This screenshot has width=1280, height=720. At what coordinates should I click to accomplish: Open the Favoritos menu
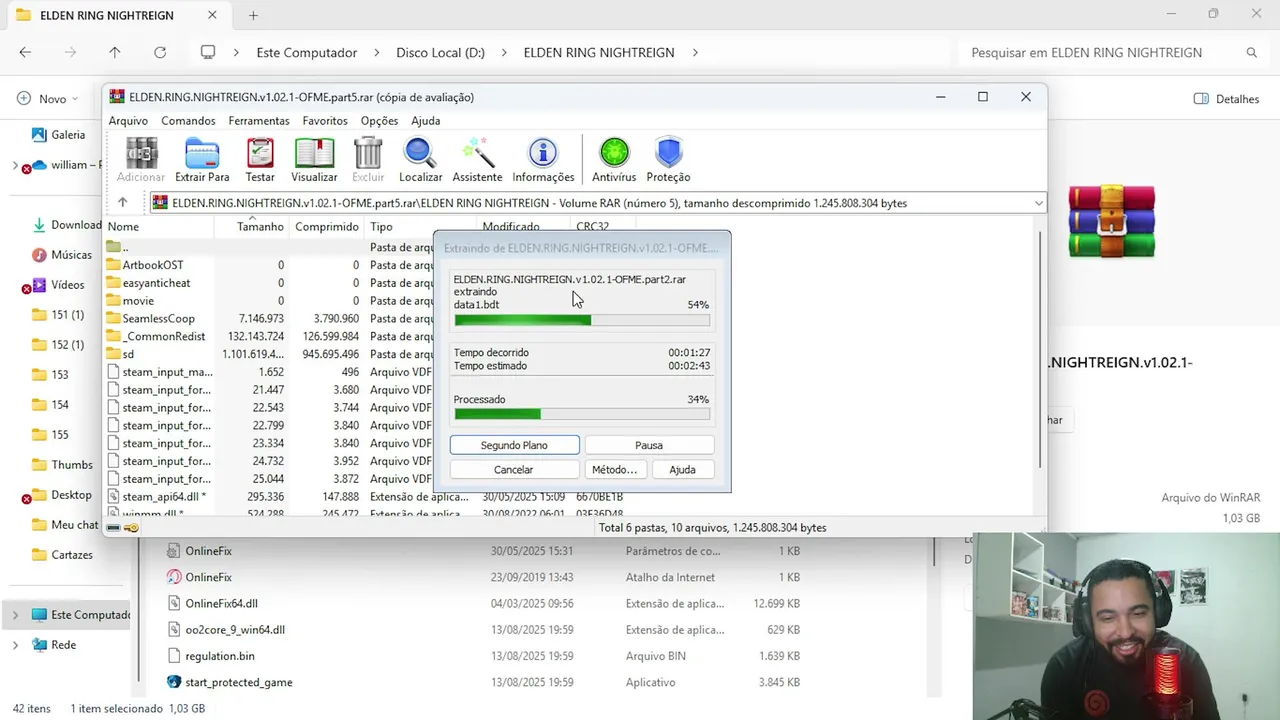[x=325, y=121]
